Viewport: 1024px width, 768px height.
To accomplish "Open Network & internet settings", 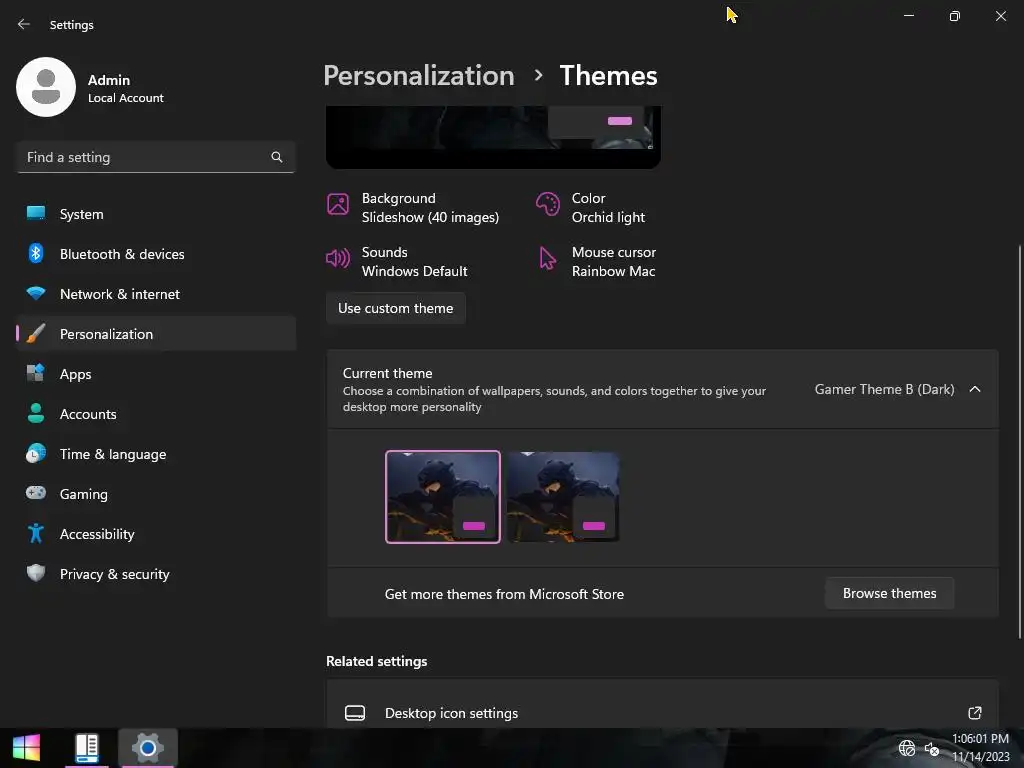I will [156, 294].
